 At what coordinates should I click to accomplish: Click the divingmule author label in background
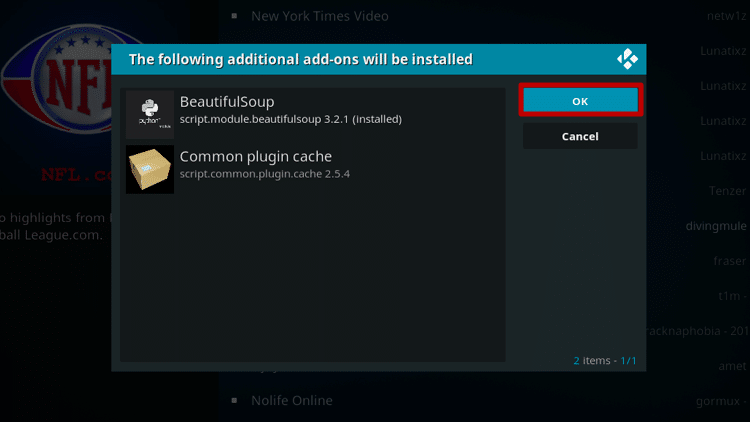[716, 226]
